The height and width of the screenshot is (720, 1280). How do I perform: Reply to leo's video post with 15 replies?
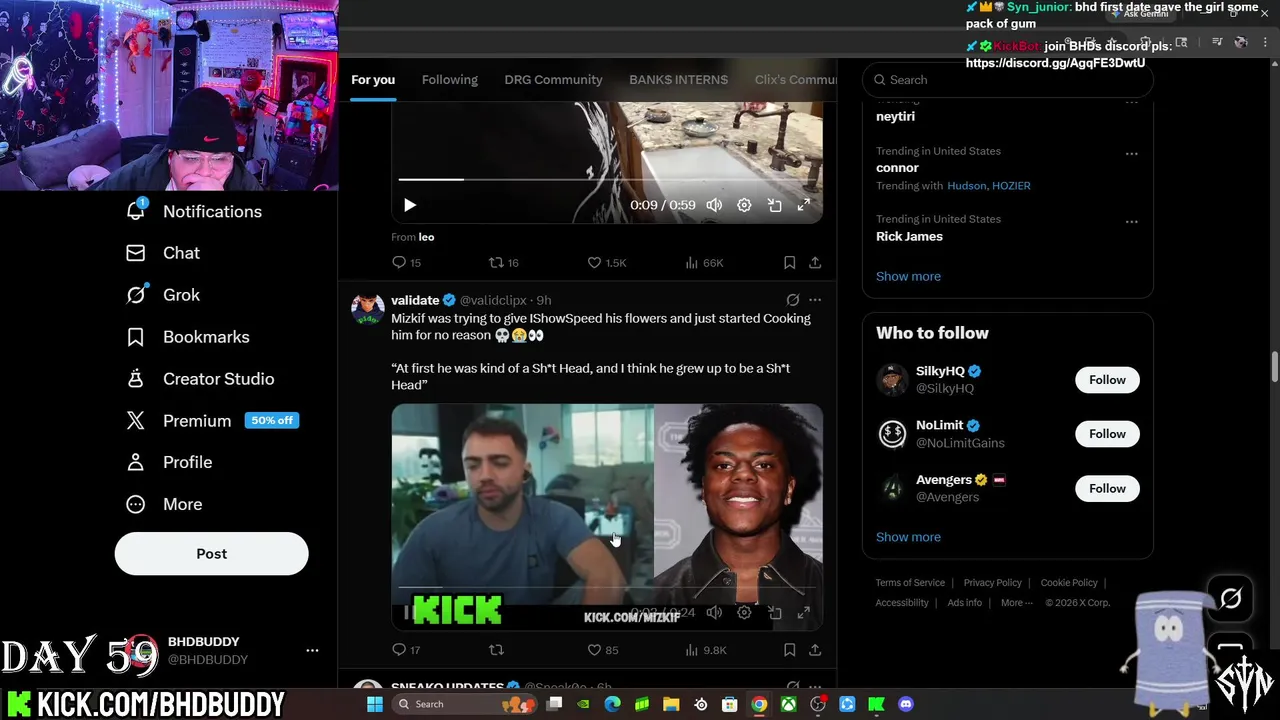click(x=406, y=263)
